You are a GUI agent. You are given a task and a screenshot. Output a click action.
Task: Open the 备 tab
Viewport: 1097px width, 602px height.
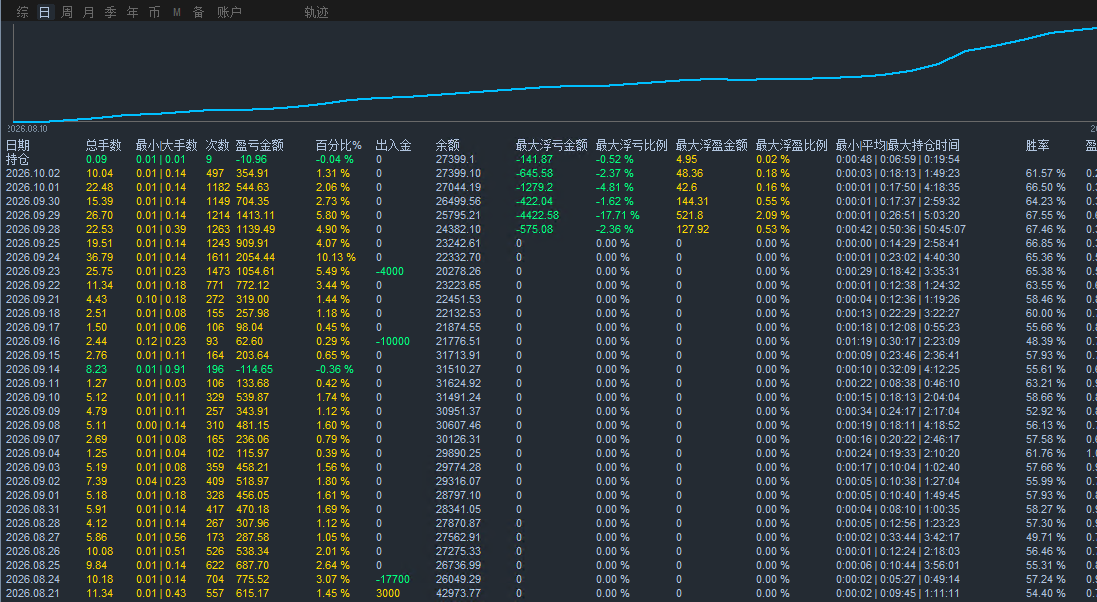pos(199,12)
